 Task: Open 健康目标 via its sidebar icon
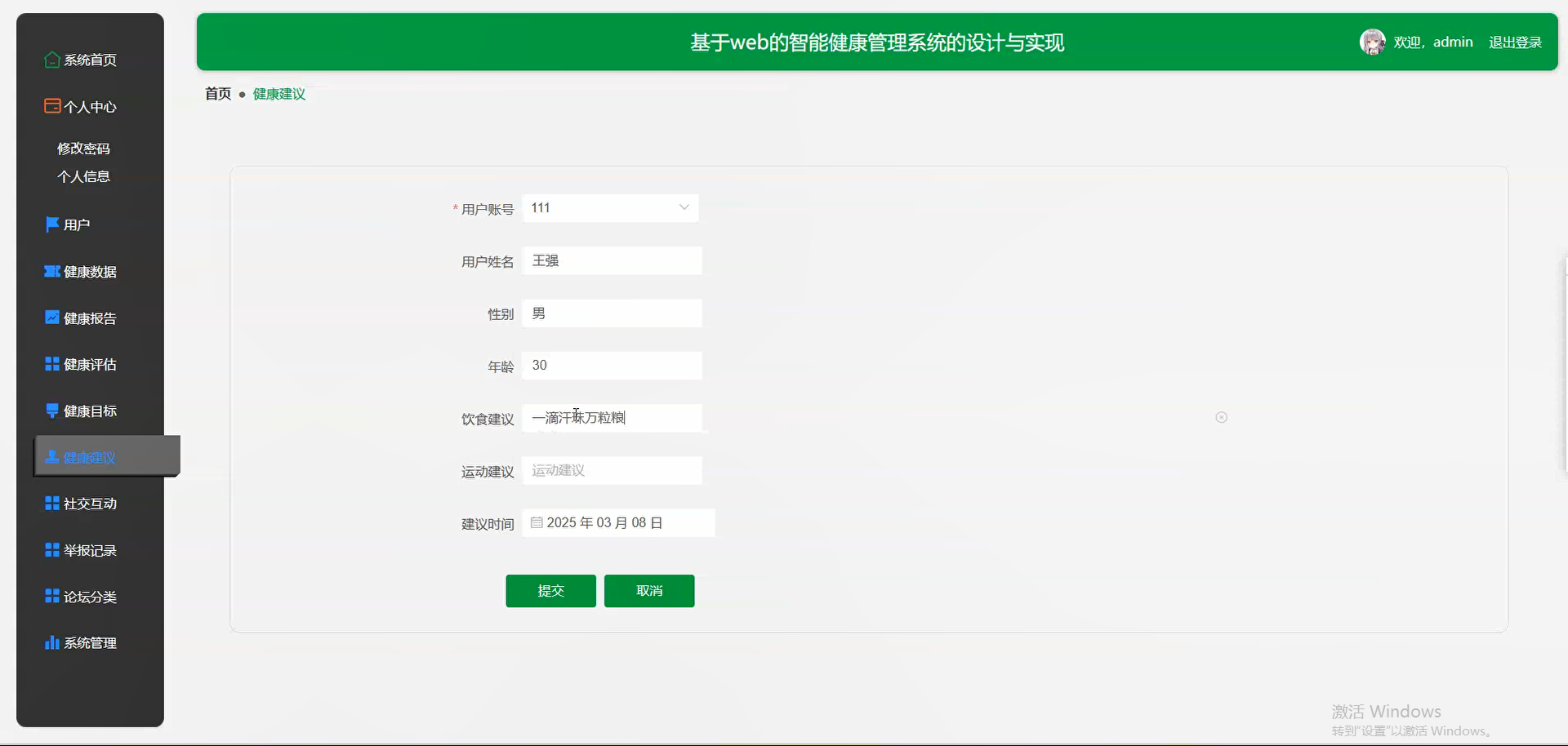tap(51, 411)
